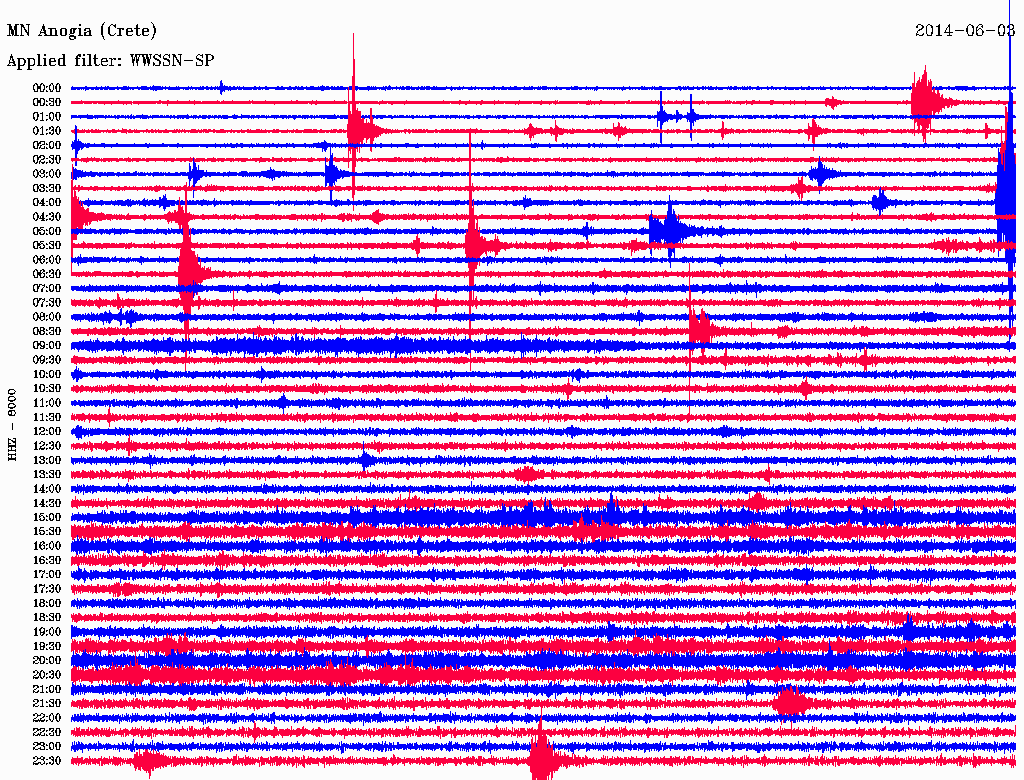Image resolution: width=1024 pixels, height=780 pixels.
Task: Select the 12:30 time label
Action: pyautogui.click(x=47, y=446)
